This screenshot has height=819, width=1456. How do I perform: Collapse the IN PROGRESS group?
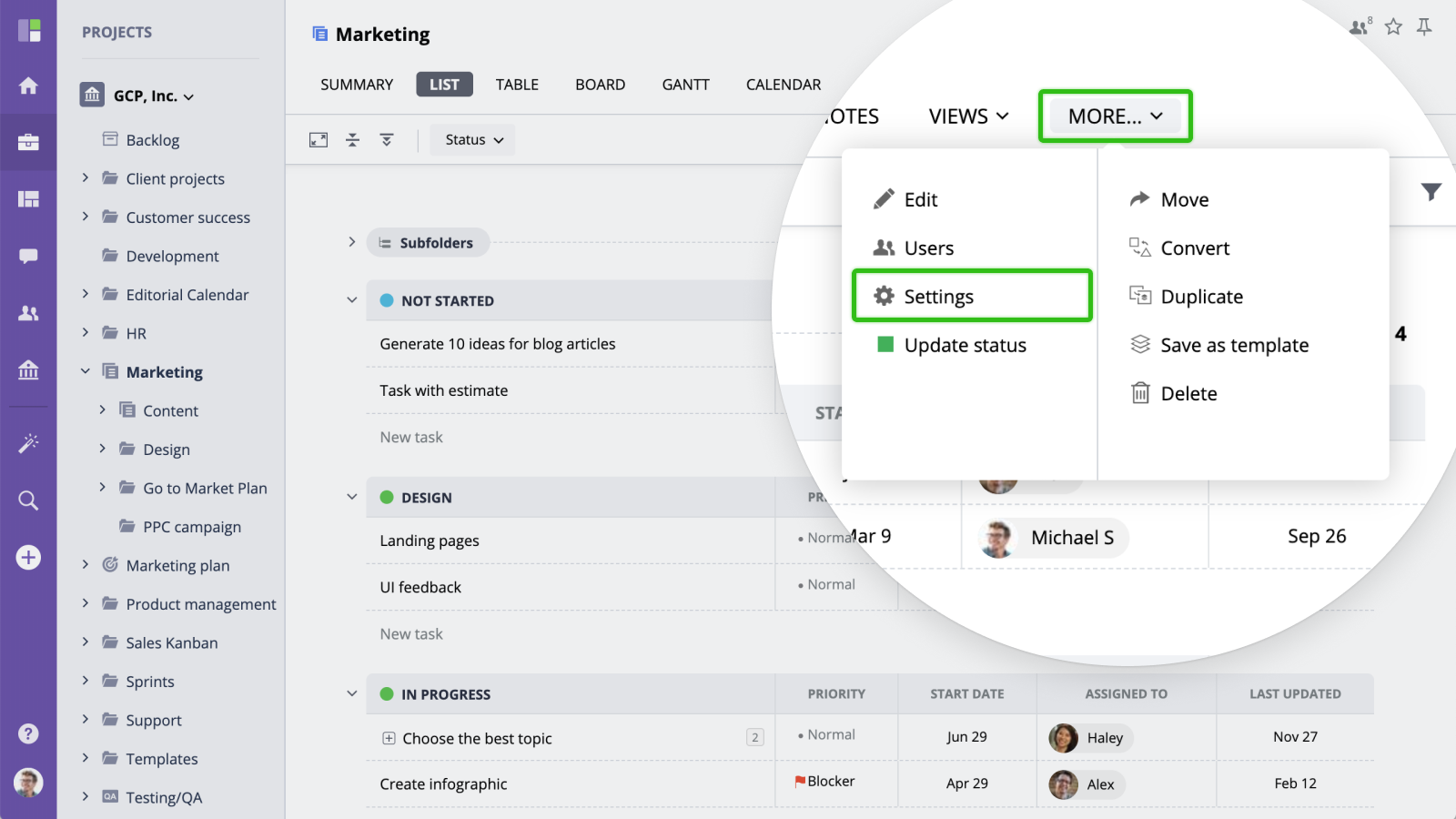[352, 693]
